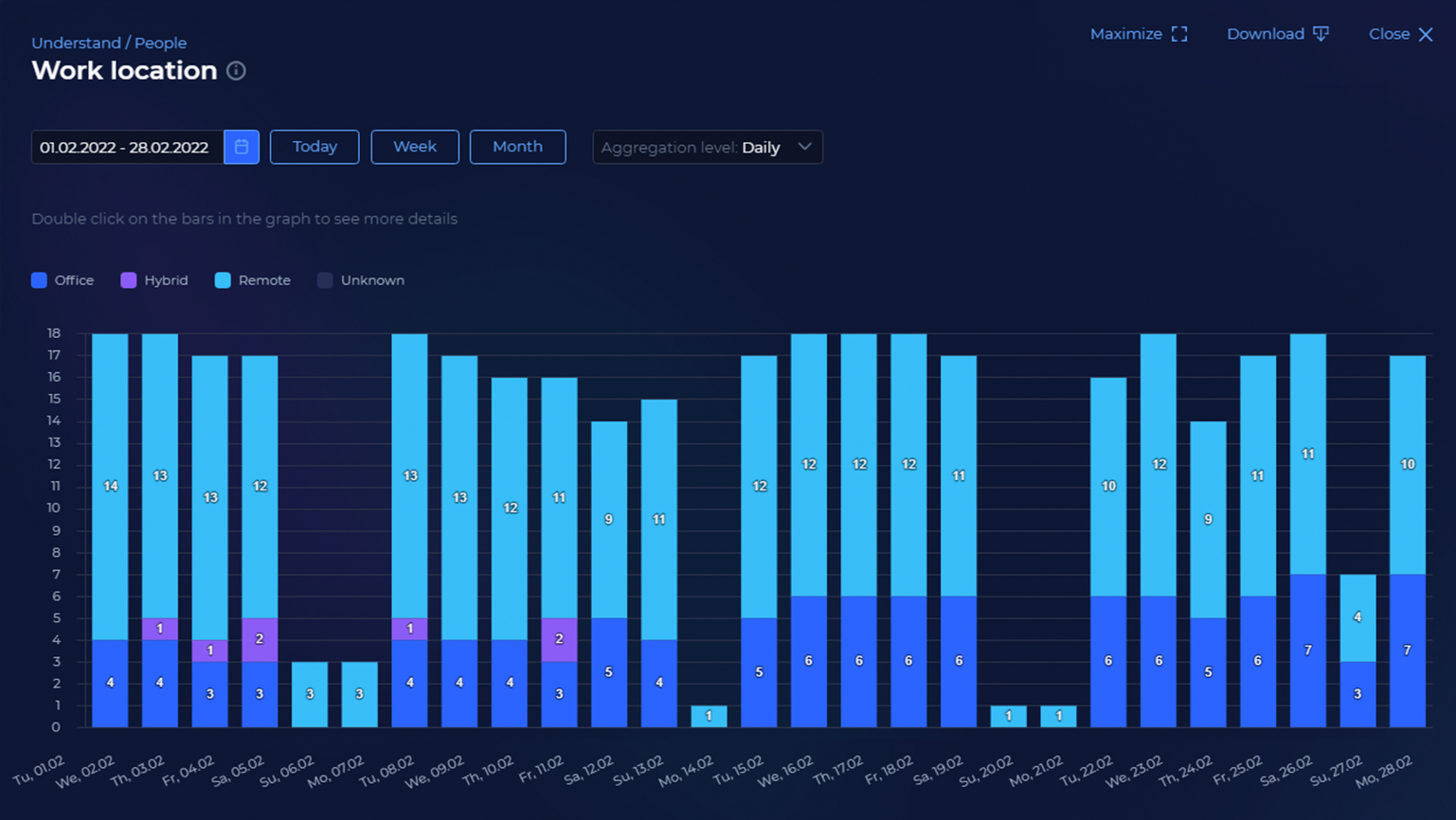Click the Double click hint text

tap(244, 219)
